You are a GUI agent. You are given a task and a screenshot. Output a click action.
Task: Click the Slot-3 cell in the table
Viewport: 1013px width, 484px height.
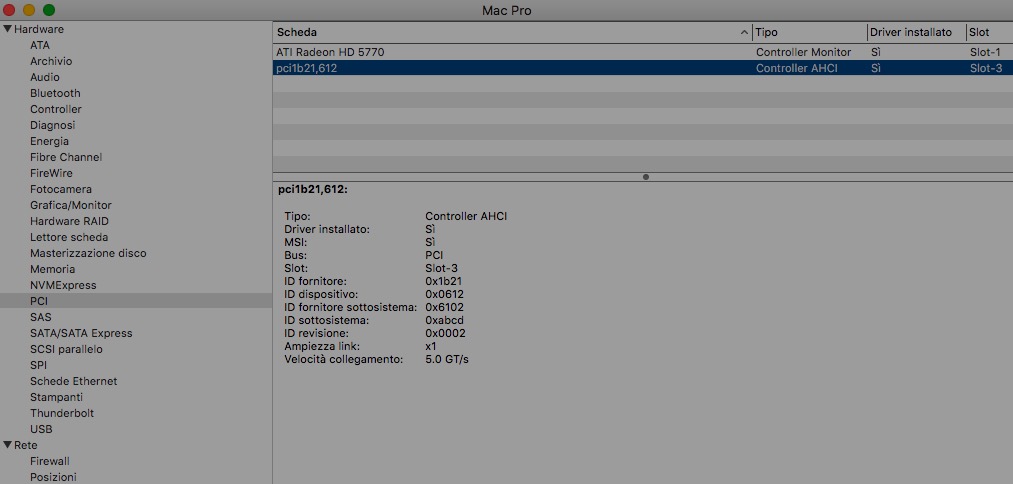(x=986, y=68)
